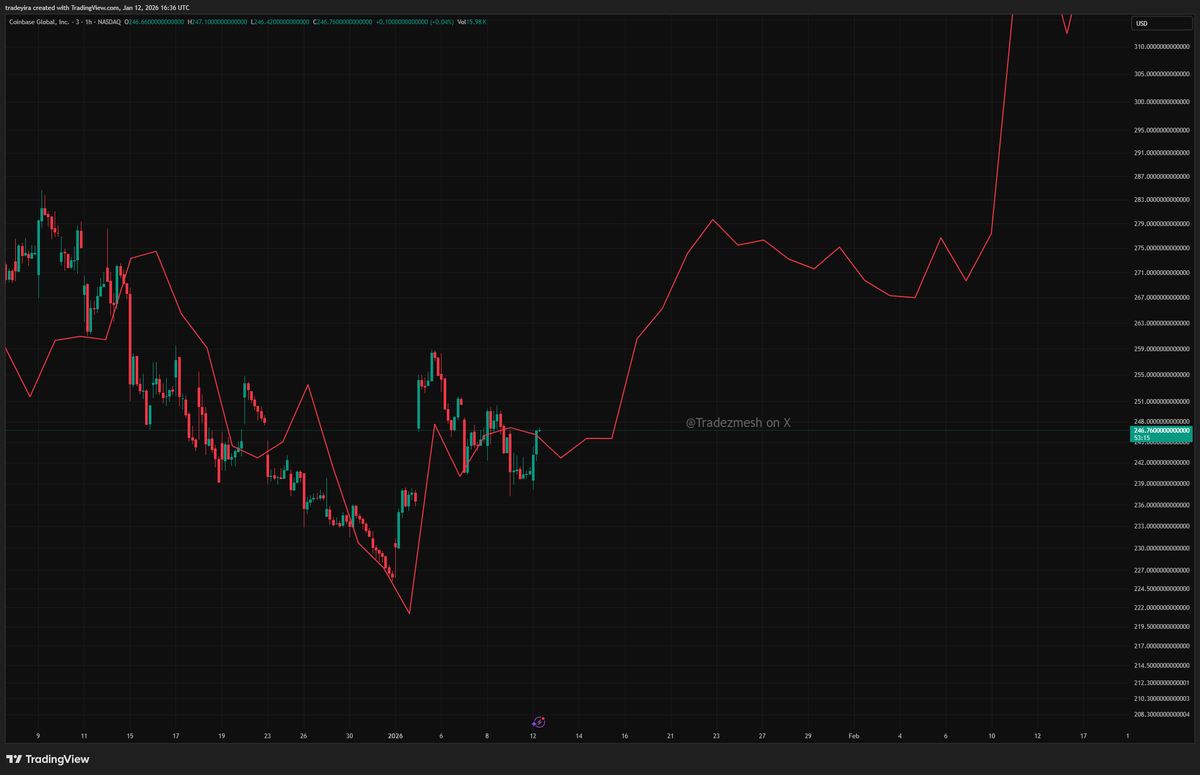Click date 9 on the time axis
Screen dimensions: 1200x775
38,736
